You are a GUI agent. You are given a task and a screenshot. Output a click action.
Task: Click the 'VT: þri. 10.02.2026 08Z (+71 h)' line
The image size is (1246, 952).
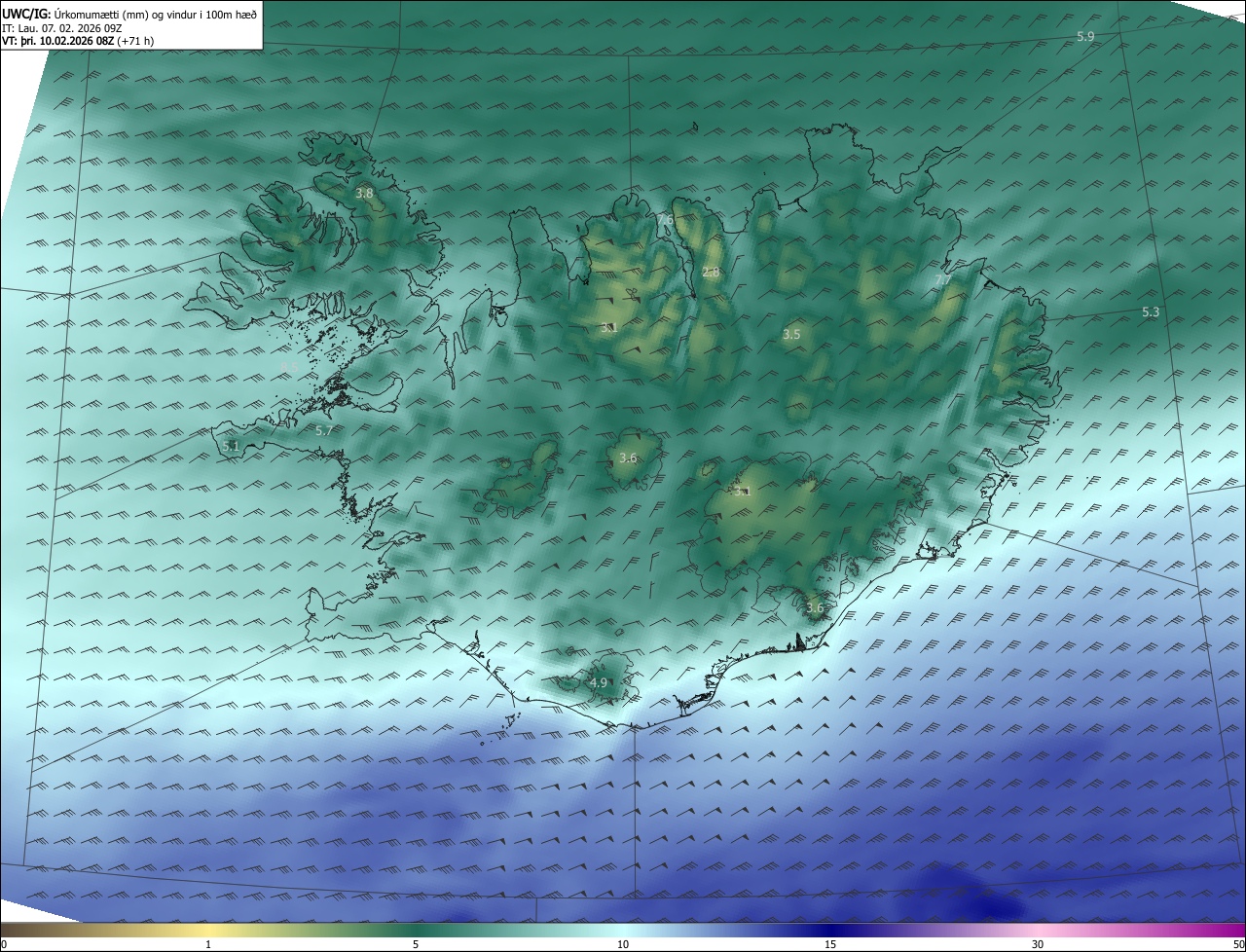78,41
